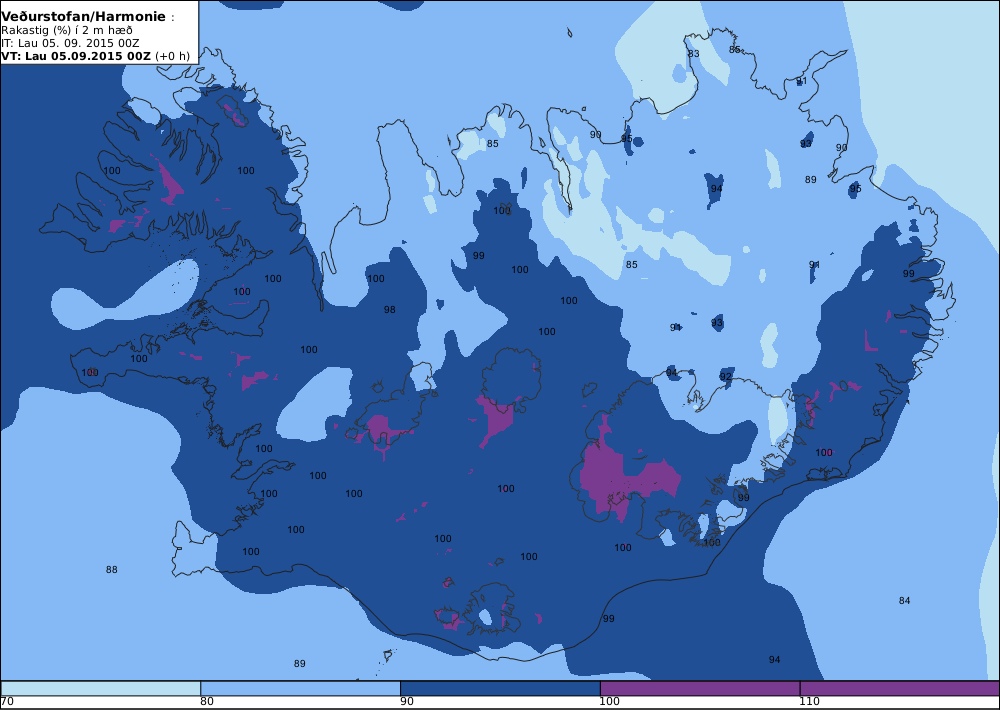The image size is (1000, 710).
Task: Click the 'IT: Lau 05. 09. 2015 00Z' line
Action: coord(70,43)
